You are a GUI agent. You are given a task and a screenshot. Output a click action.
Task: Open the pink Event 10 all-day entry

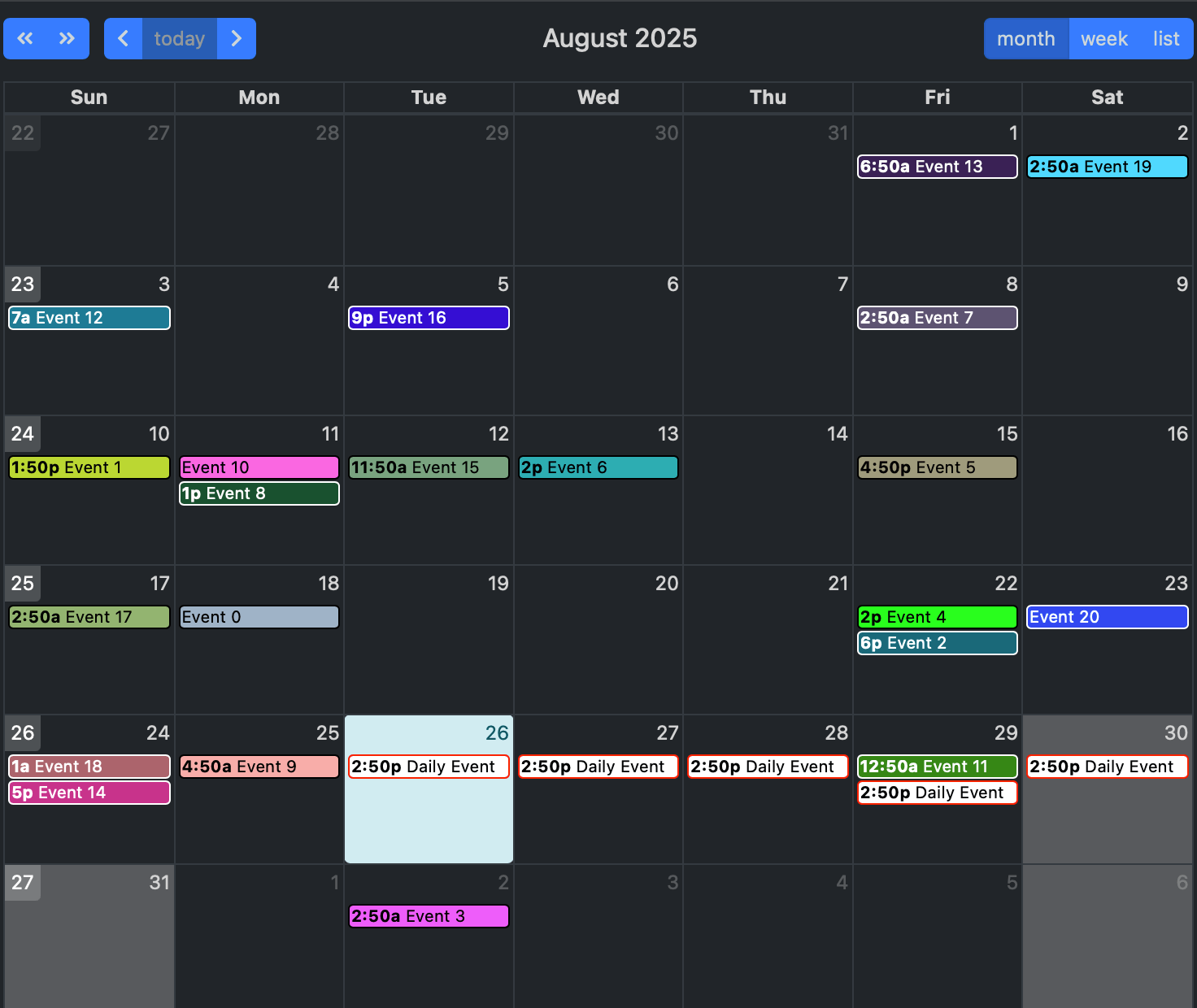[x=259, y=467]
